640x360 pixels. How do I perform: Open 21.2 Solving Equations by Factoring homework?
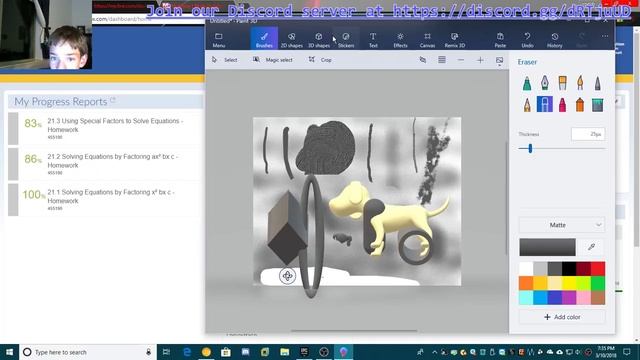point(113,161)
